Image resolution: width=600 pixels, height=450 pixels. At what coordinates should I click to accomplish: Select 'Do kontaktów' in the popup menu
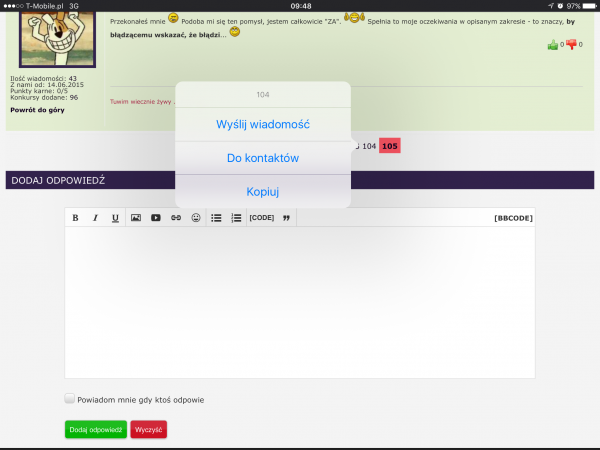pos(263,158)
